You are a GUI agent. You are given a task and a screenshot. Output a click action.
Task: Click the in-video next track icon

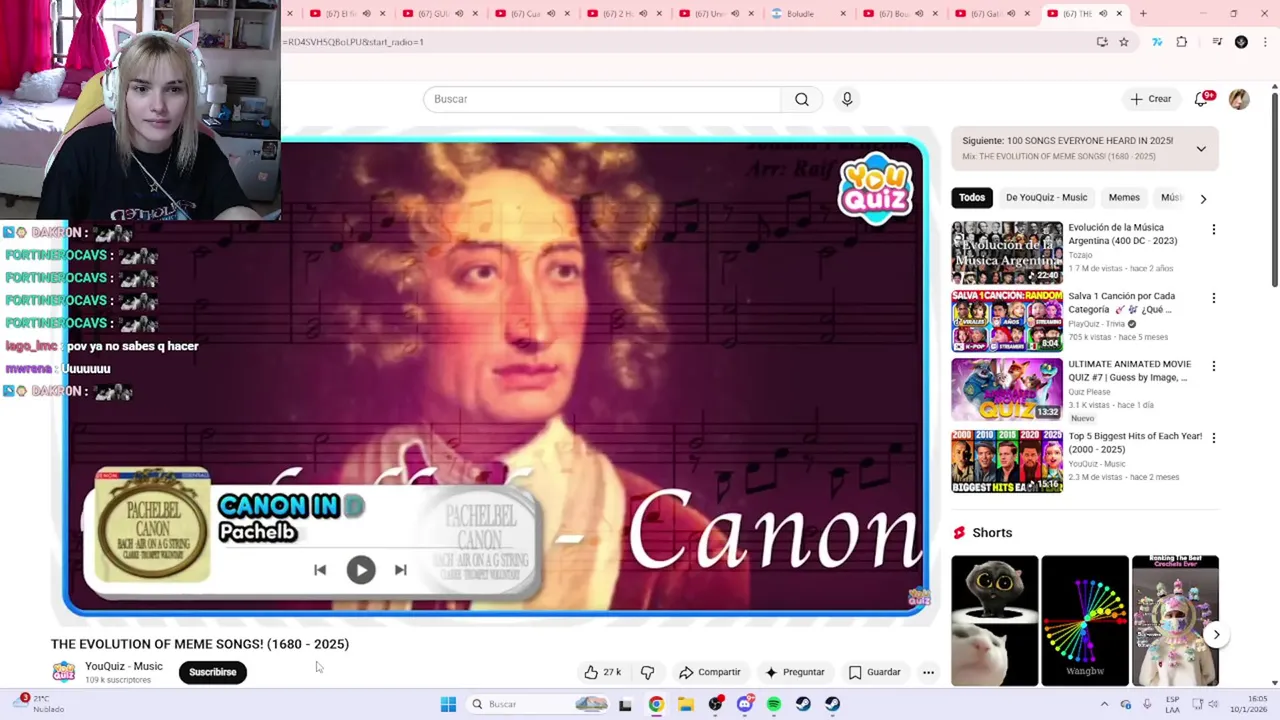coord(400,570)
